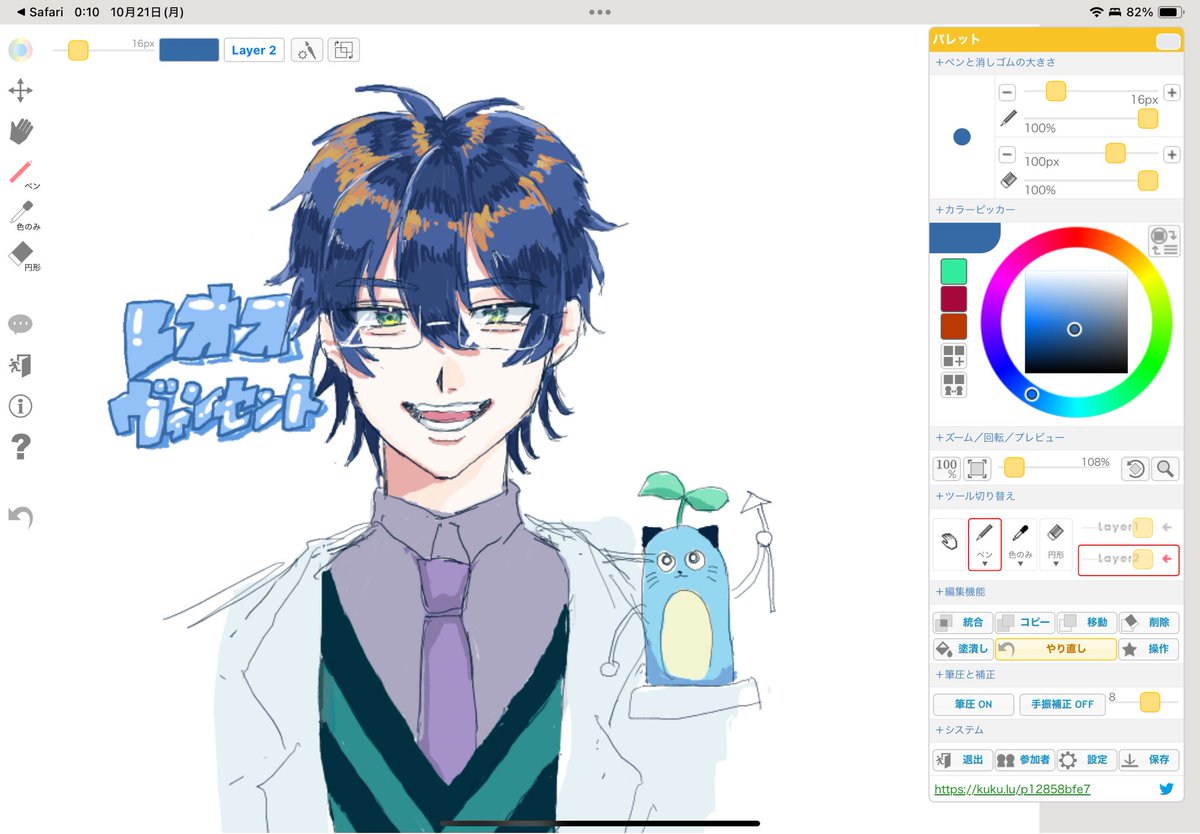This screenshot has height=834, width=1200.
Task: Click the コピー copy button
Action: coord(1024,622)
